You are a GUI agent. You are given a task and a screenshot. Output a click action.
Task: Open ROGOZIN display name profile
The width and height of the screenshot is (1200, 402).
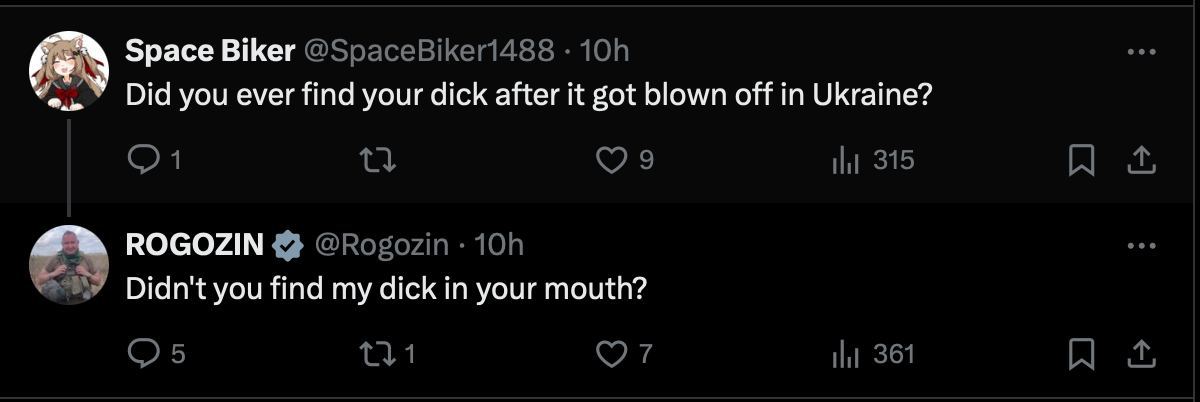pyautogui.click(x=195, y=244)
